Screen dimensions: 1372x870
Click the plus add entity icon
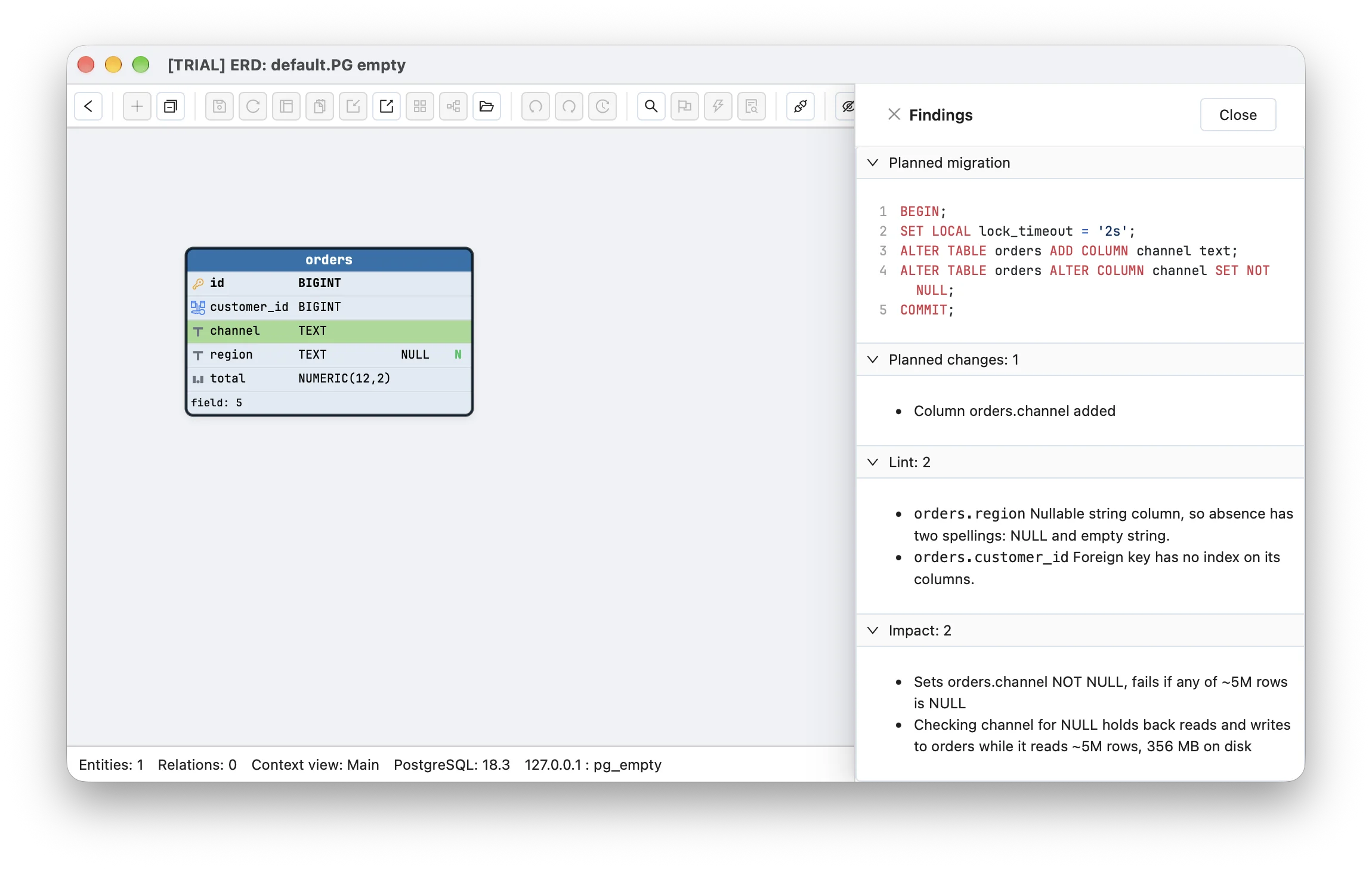[137, 106]
